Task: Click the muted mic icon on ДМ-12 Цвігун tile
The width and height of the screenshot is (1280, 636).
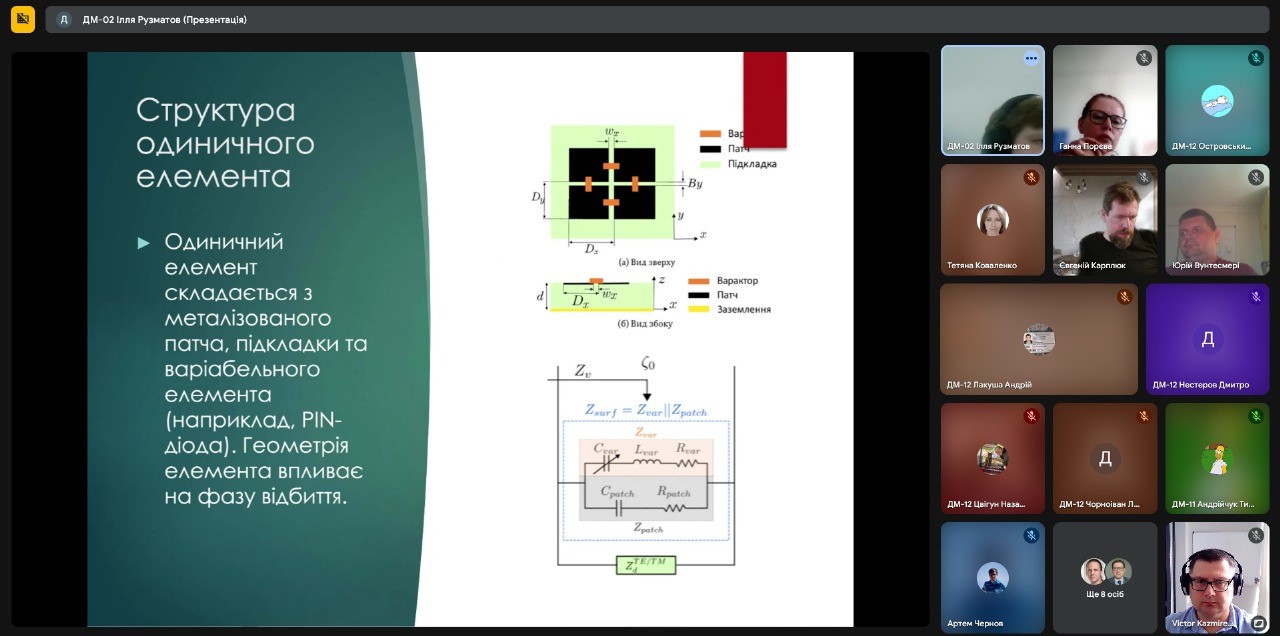Action: click(x=1031, y=416)
